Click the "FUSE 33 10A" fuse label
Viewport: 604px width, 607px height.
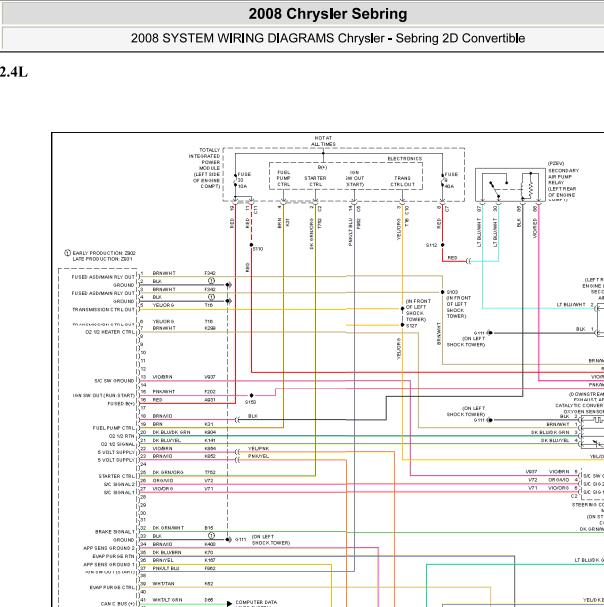coord(244,180)
